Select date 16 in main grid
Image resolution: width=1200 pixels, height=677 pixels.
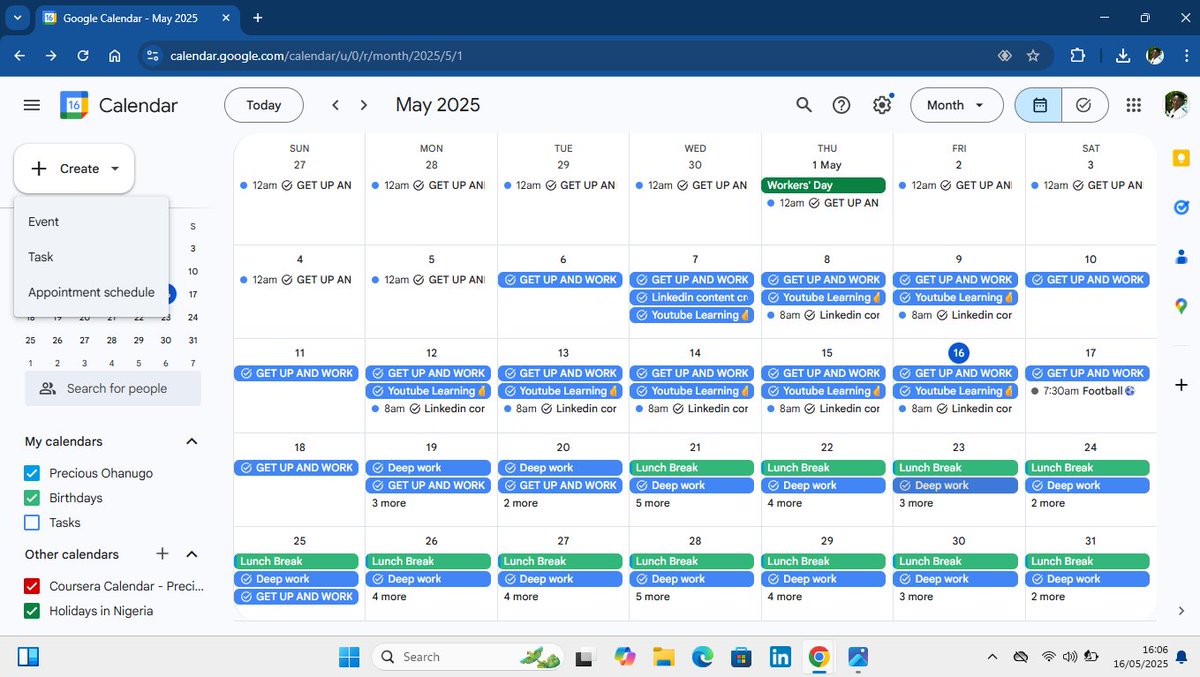point(958,353)
